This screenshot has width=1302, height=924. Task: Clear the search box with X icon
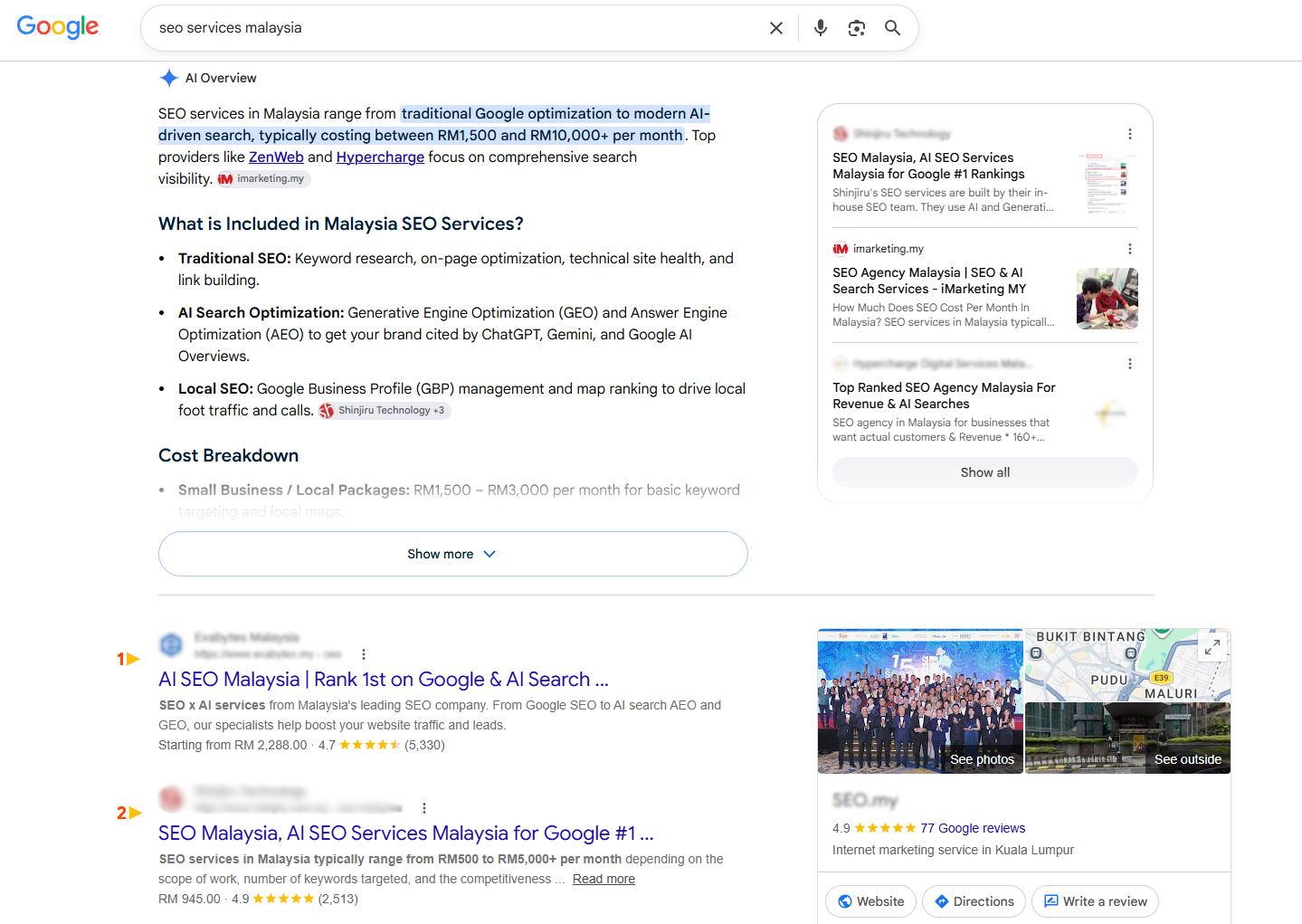775,28
